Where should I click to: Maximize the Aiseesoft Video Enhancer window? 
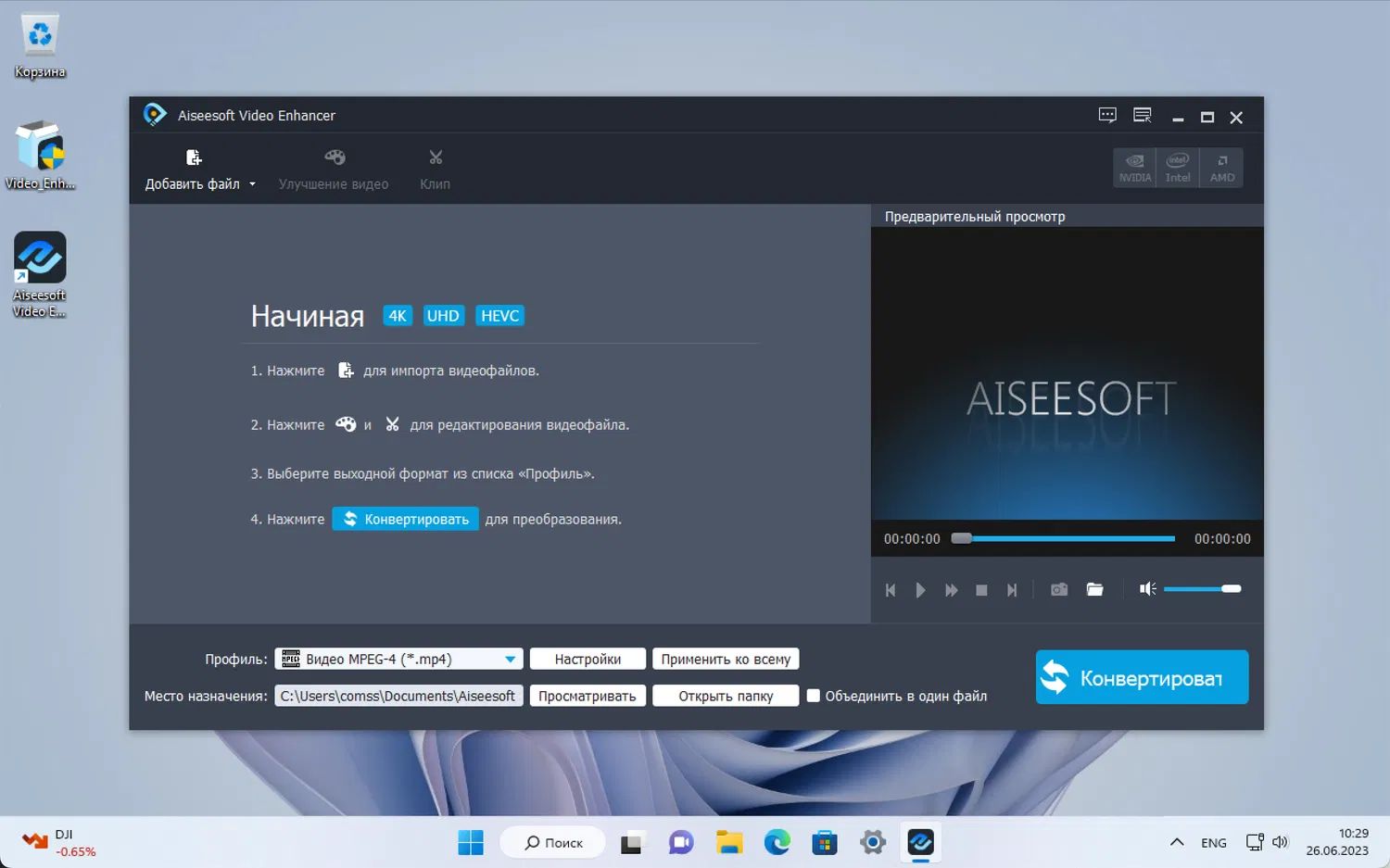click(1207, 118)
